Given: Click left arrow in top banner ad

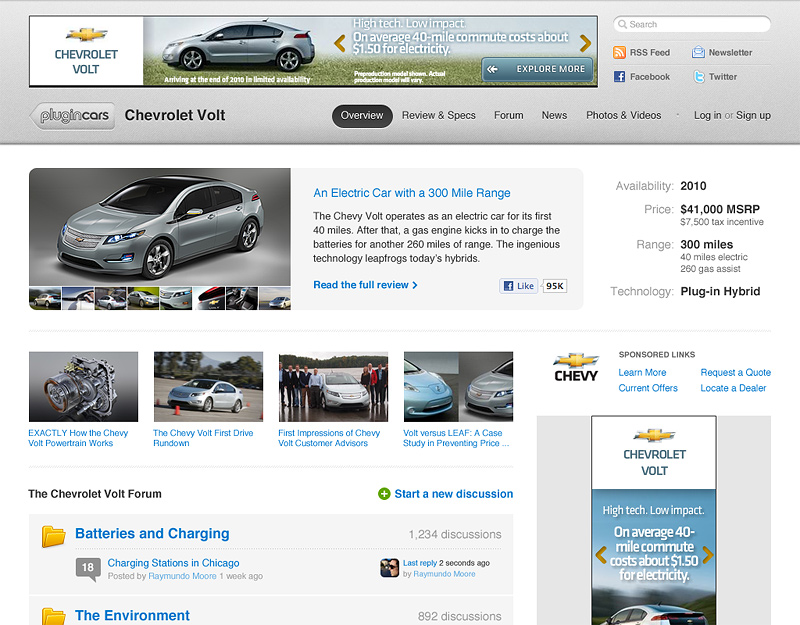Looking at the screenshot, I should coord(340,43).
